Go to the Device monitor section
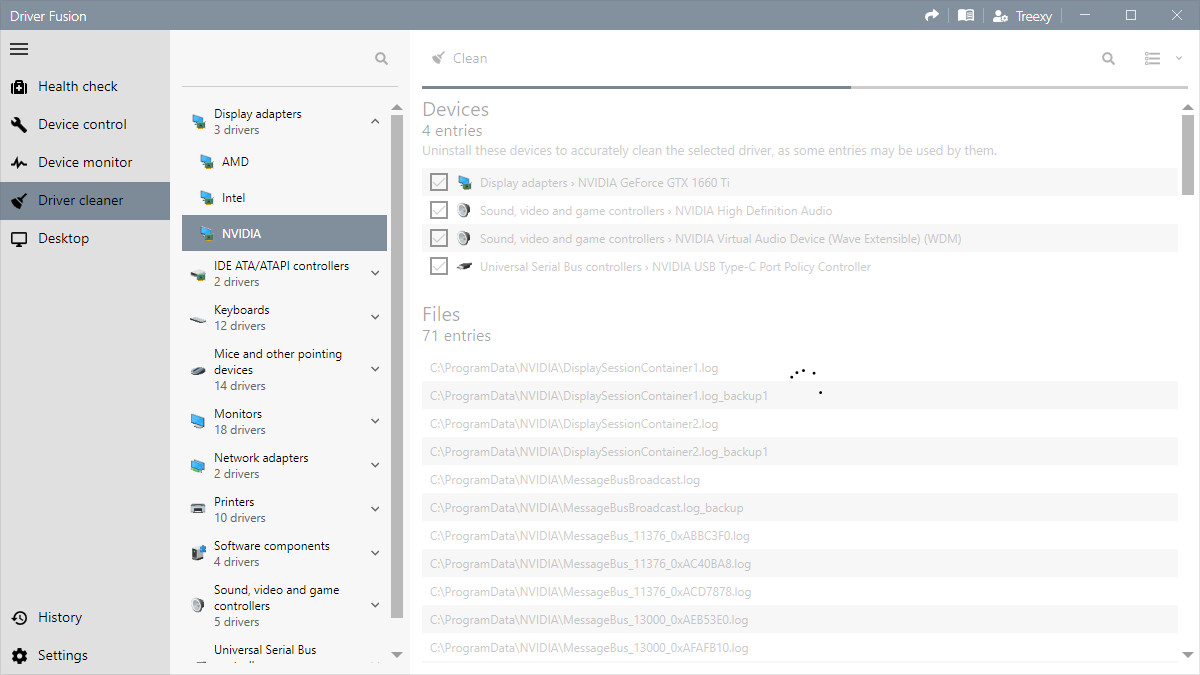The width and height of the screenshot is (1200, 675). [x=84, y=162]
